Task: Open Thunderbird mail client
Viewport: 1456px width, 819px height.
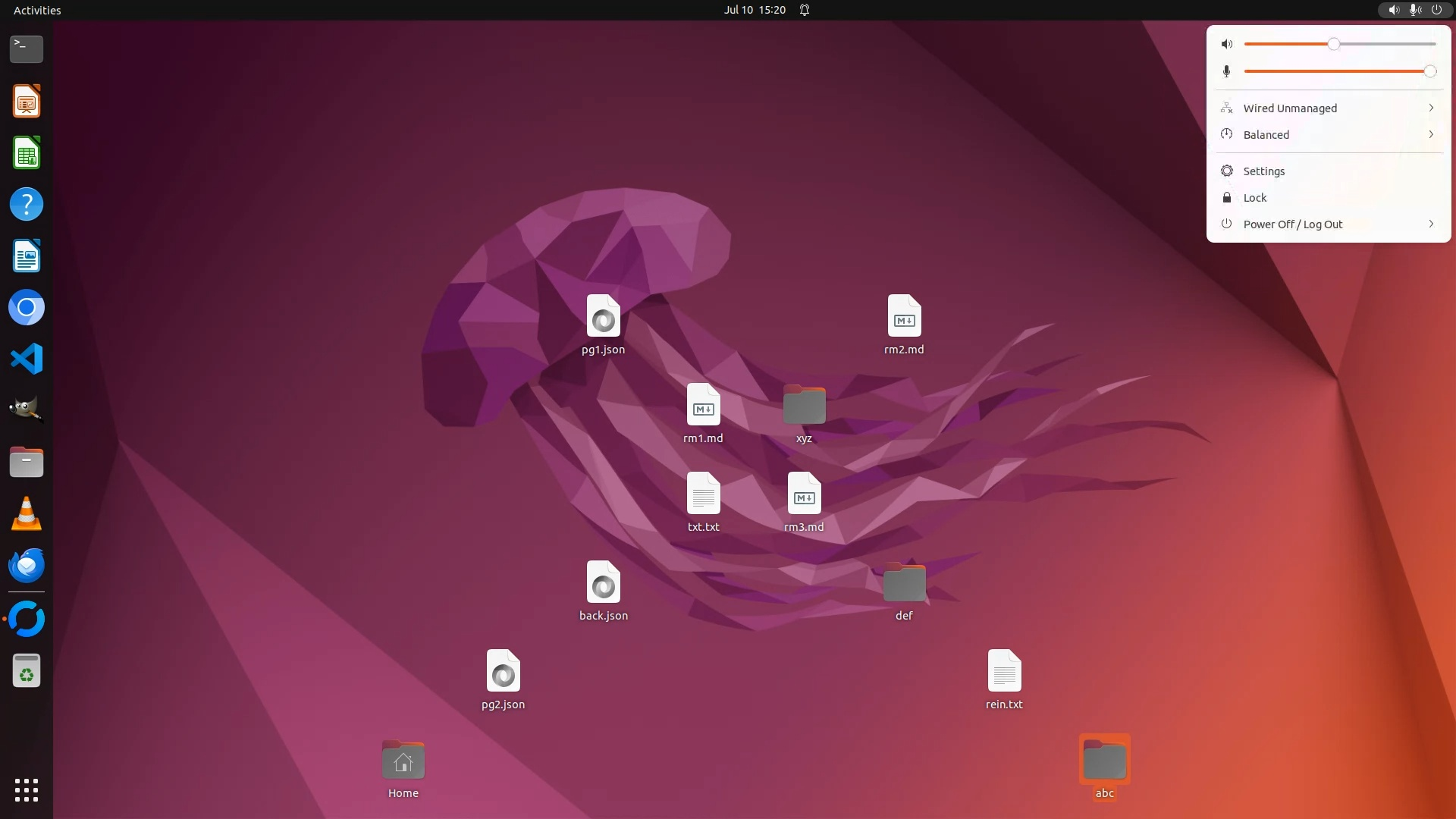Action: tap(27, 566)
